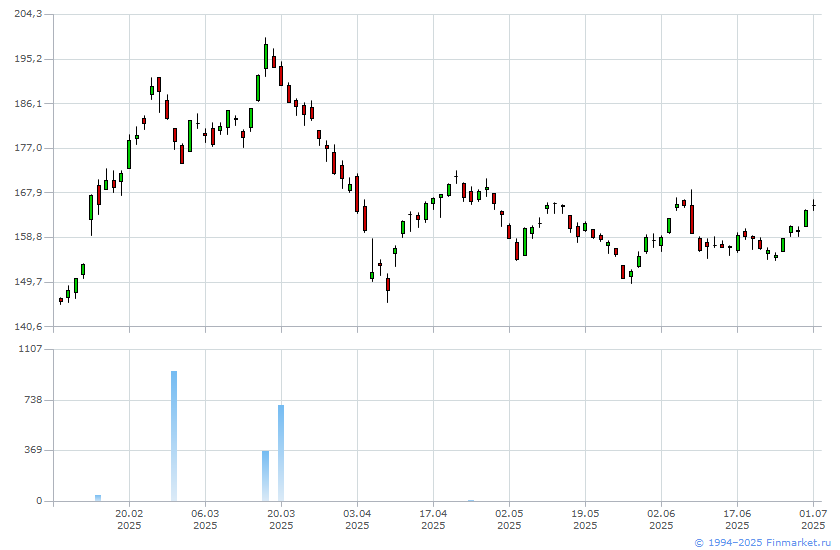Click the 20.03 2025 date label
840x550 pixels.
tap(281, 519)
